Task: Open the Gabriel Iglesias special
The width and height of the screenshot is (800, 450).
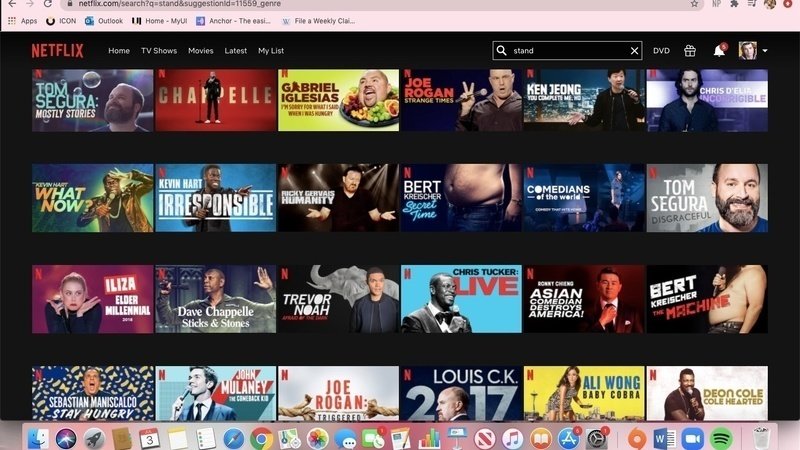Action: (338, 101)
